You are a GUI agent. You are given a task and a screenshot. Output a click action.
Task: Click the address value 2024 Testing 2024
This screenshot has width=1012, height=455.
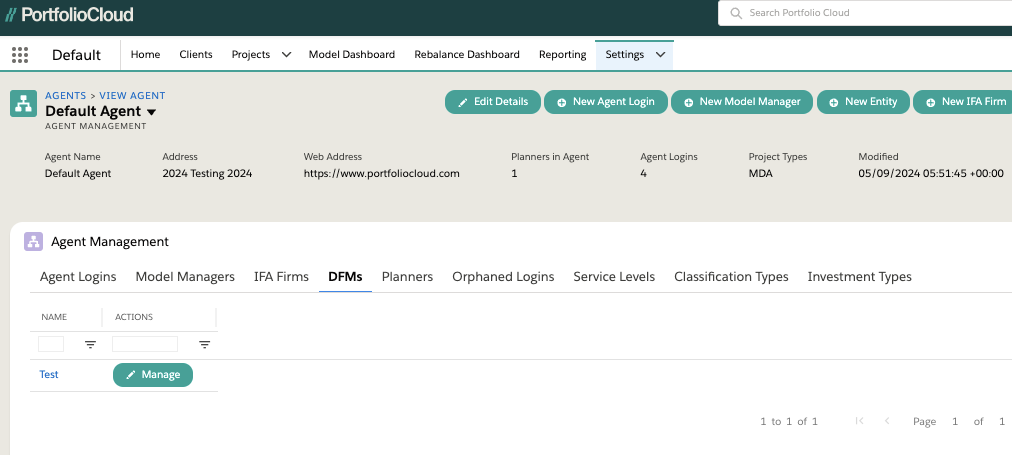(x=207, y=174)
